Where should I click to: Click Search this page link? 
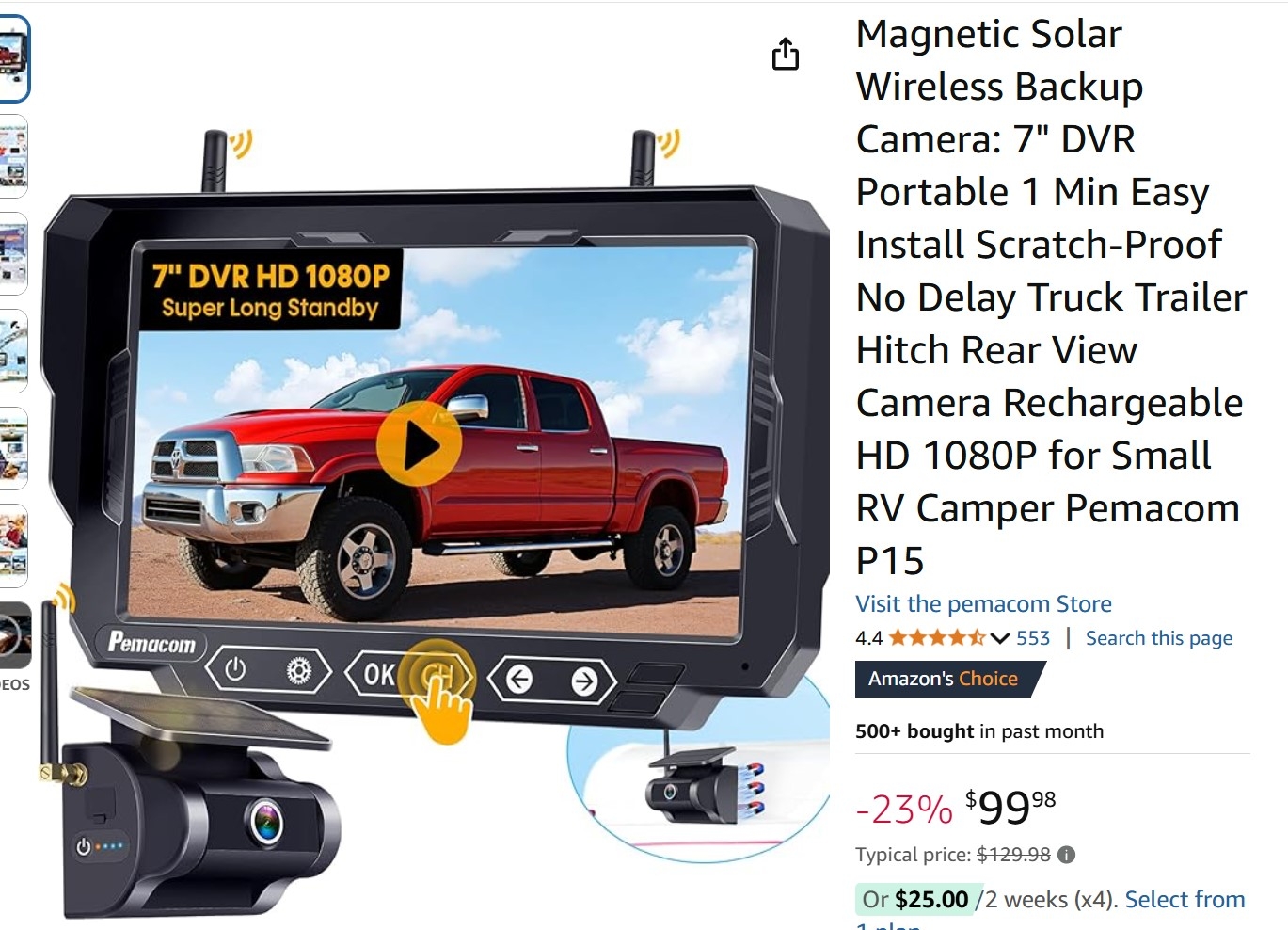1159,638
